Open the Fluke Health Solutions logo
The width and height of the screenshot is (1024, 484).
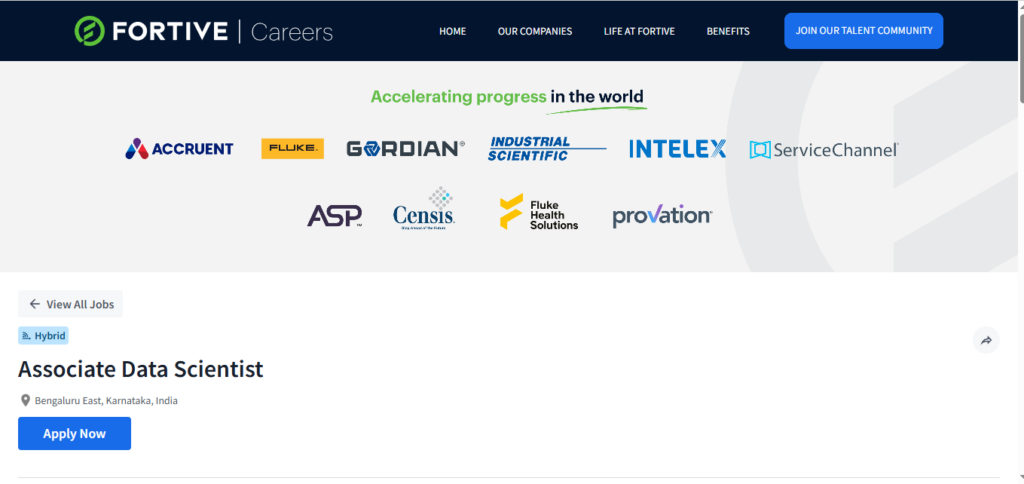pyautogui.click(x=539, y=212)
